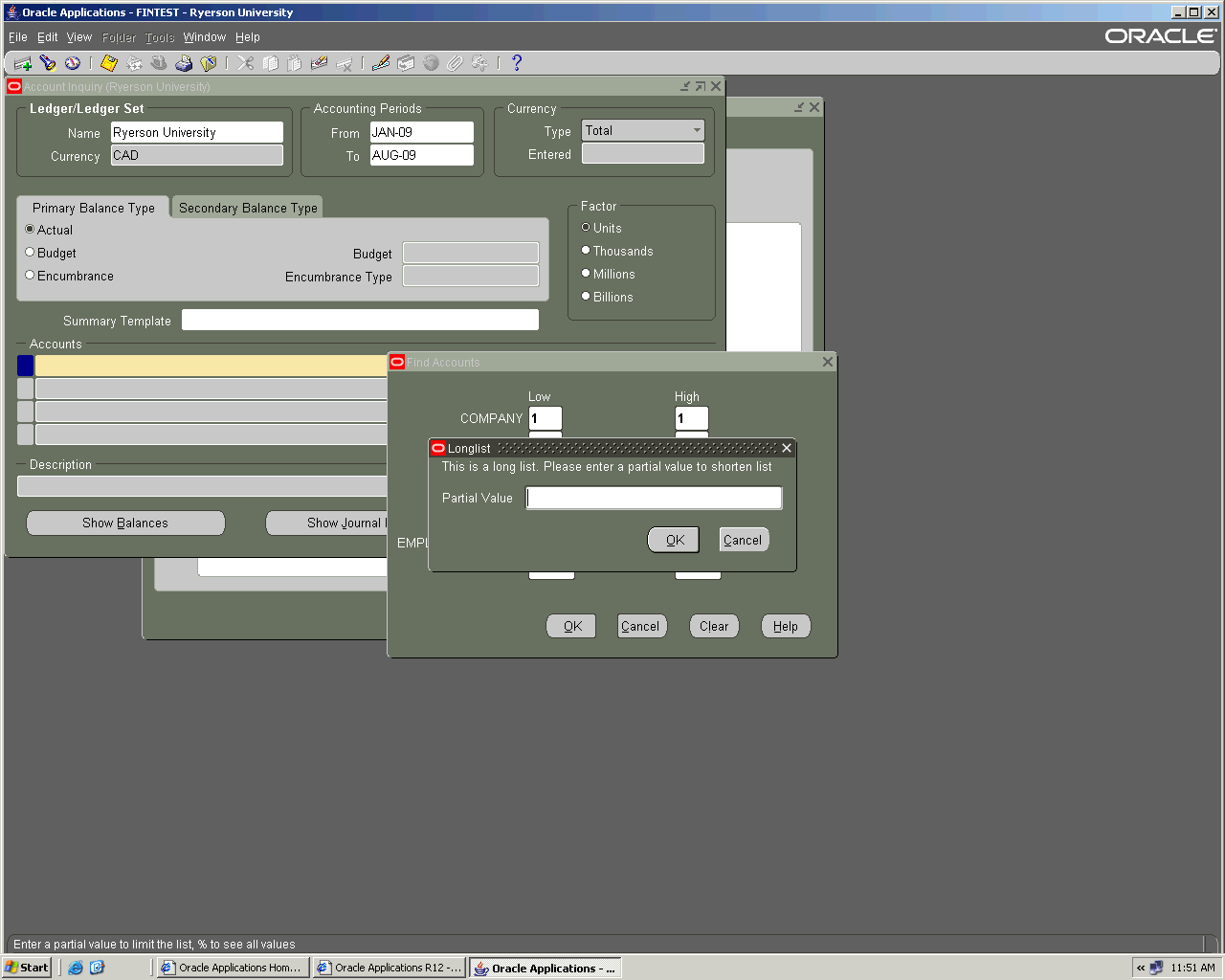This screenshot has width=1225, height=980.
Task: Click Clear in Find Accounts window
Action: (x=714, y=627)
